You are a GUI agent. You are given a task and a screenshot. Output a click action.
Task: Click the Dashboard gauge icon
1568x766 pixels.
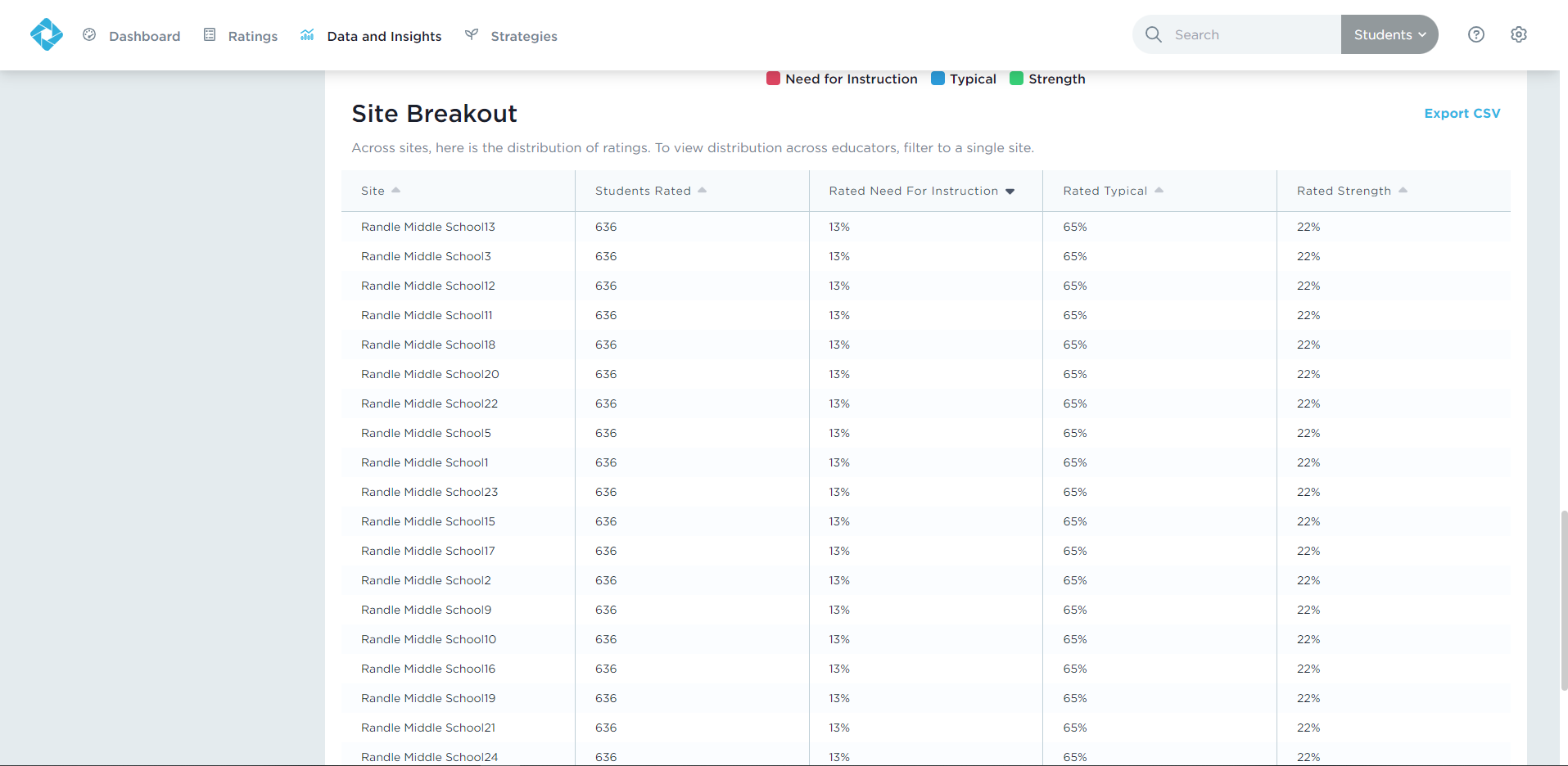click(x=89, y=34)
